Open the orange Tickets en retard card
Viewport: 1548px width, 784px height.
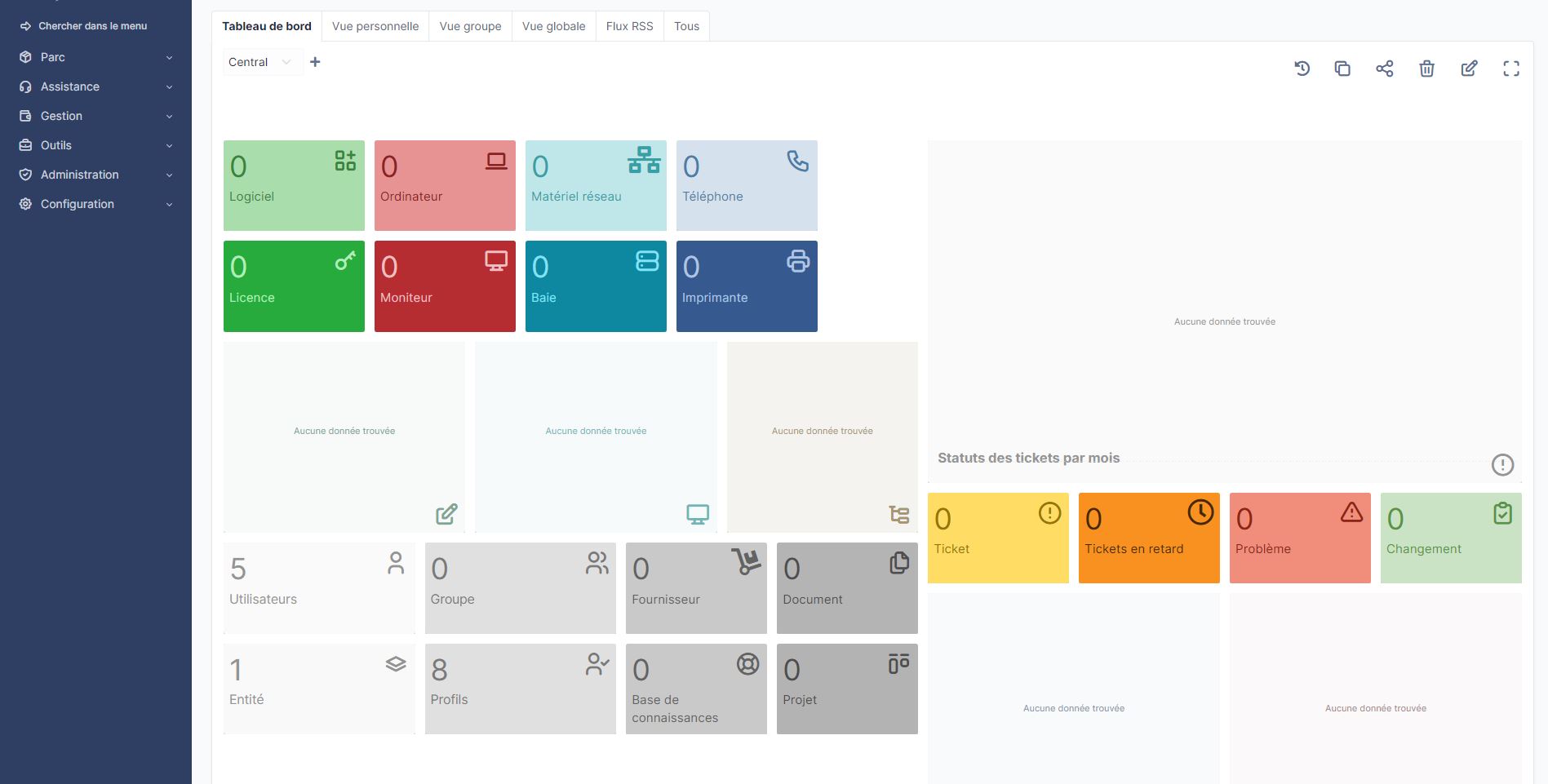(x=1148, y=538)
